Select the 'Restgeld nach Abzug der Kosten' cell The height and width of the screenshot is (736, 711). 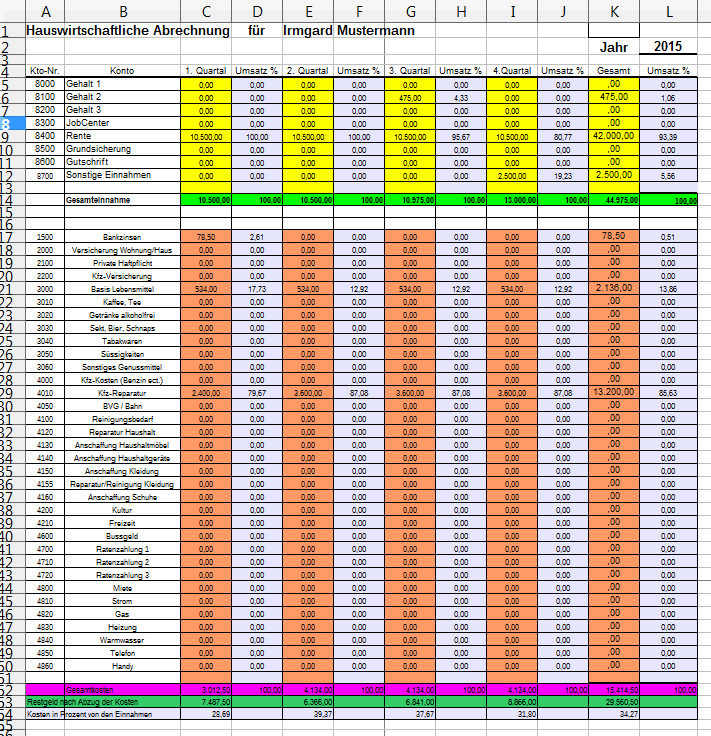pos(100,703)
